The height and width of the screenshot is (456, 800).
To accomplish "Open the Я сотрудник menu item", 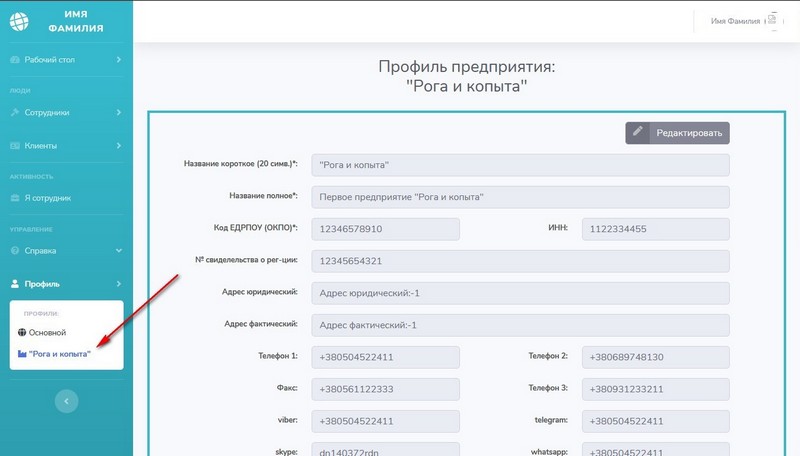I will pyautogui.click(x=48, y=198).
